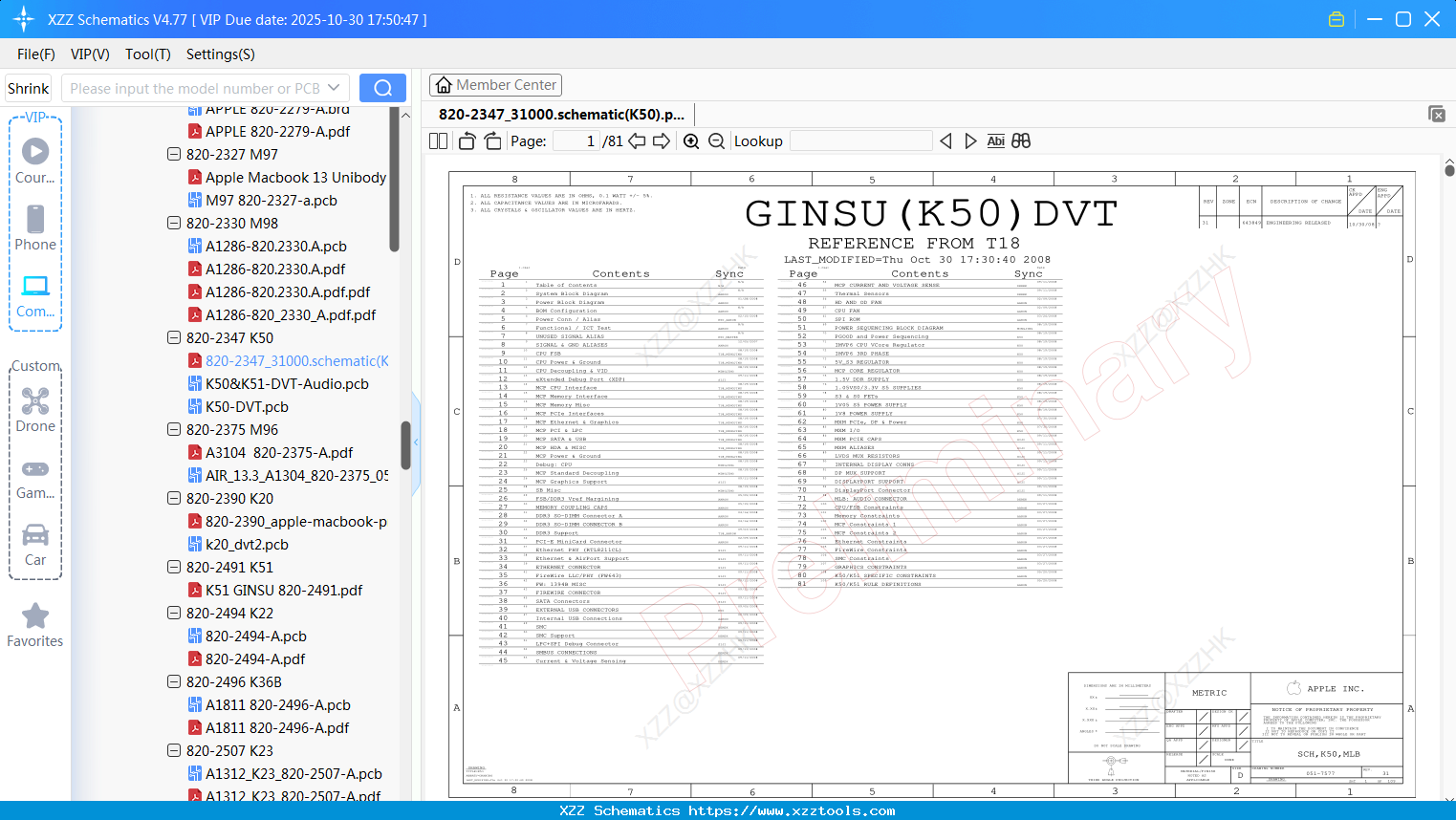Open A1286-820.2330.A.pdf document
Viewport: 1456px width, 820px height.
[x=275, y=270]
